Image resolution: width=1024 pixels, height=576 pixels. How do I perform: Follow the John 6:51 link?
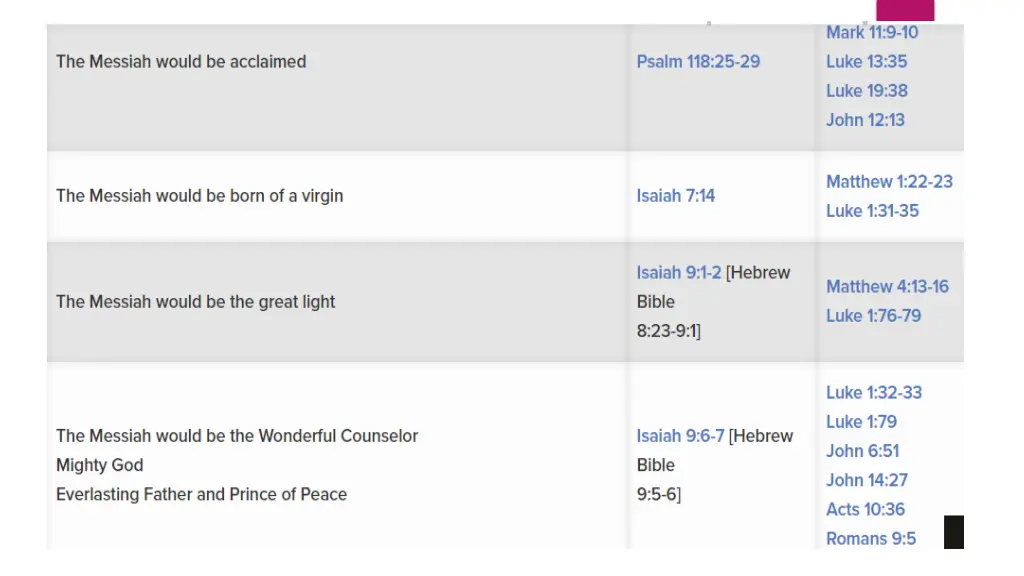(863, 451)
